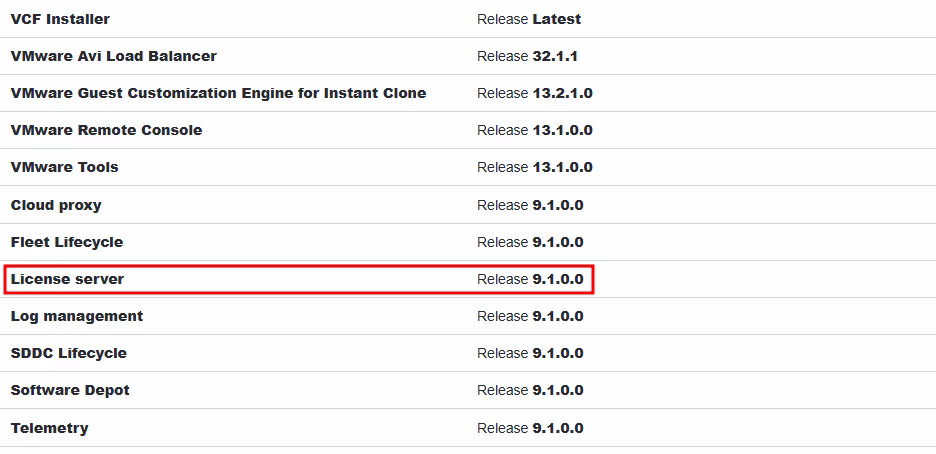Select the SDDC Lifecycle product

click(x=69, y=353)
